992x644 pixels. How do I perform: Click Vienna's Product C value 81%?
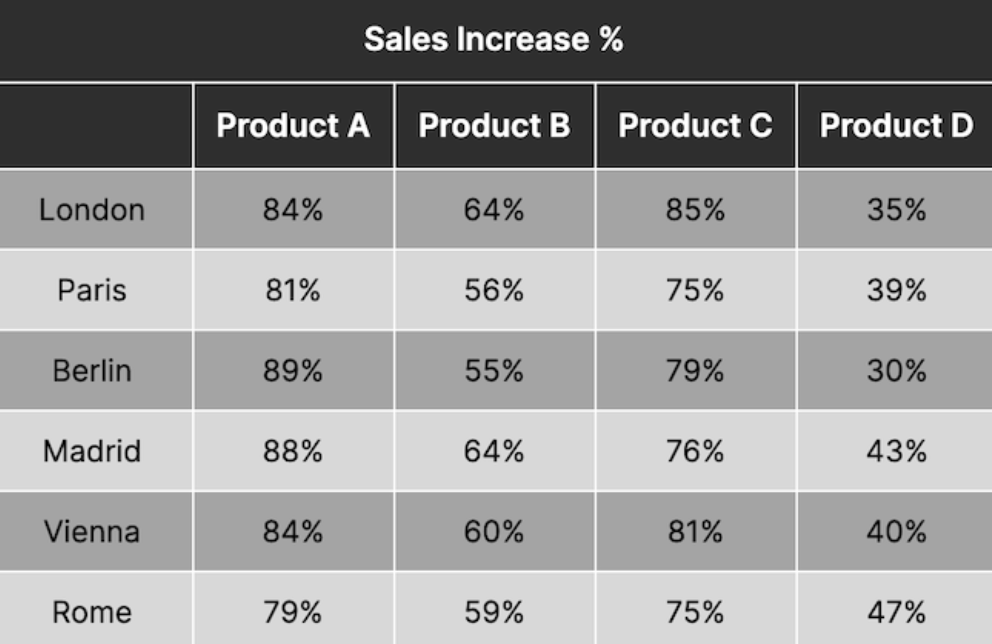pyautogui.click(x=695, y=531)
